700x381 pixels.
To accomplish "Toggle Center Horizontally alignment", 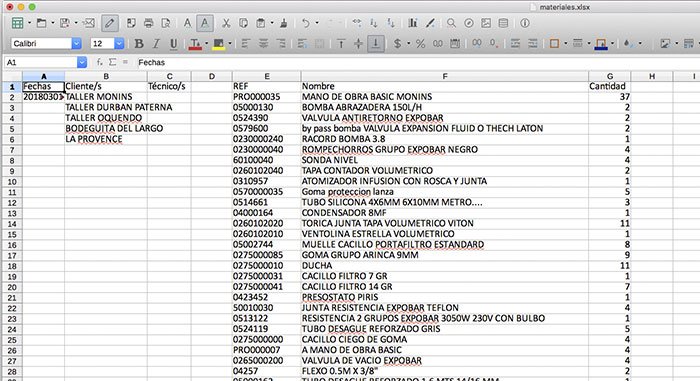I will [x=263, y=44].
